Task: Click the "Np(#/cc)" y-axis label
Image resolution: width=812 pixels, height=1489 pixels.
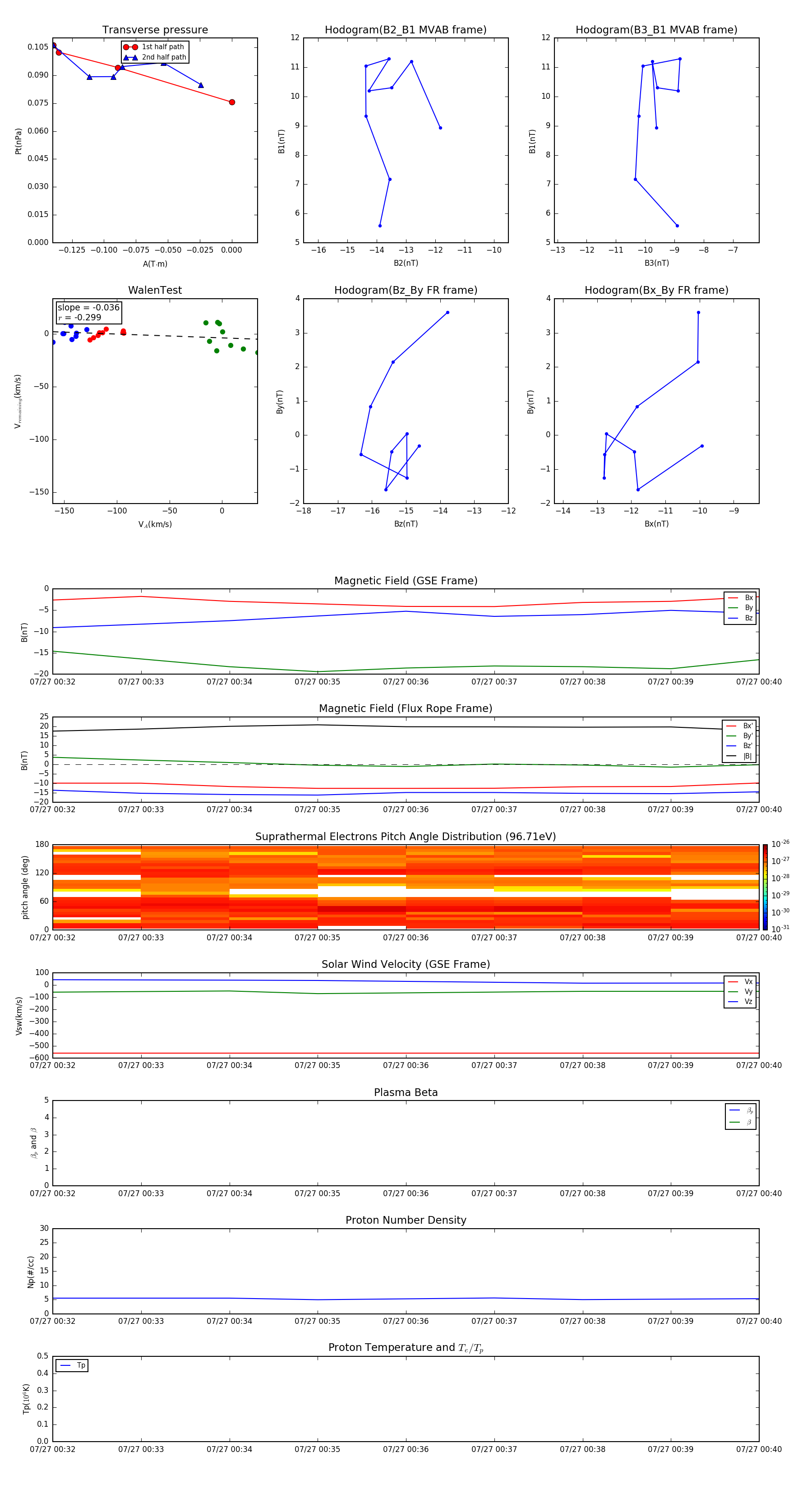Action: (31, 1271)
